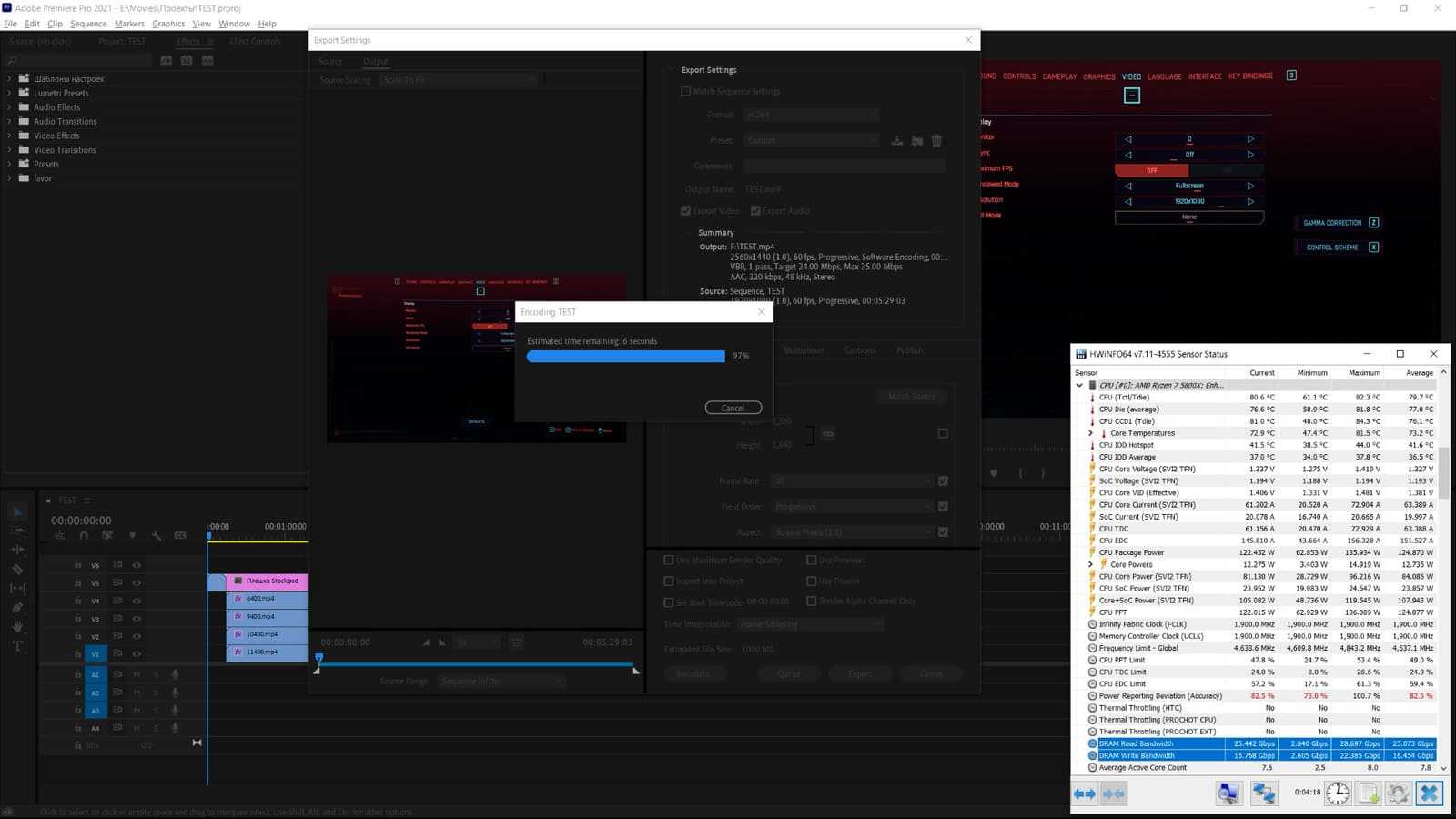Screen dimensions: 1456x819
Task: Open the Markers menu
Action: click(129, 24)
